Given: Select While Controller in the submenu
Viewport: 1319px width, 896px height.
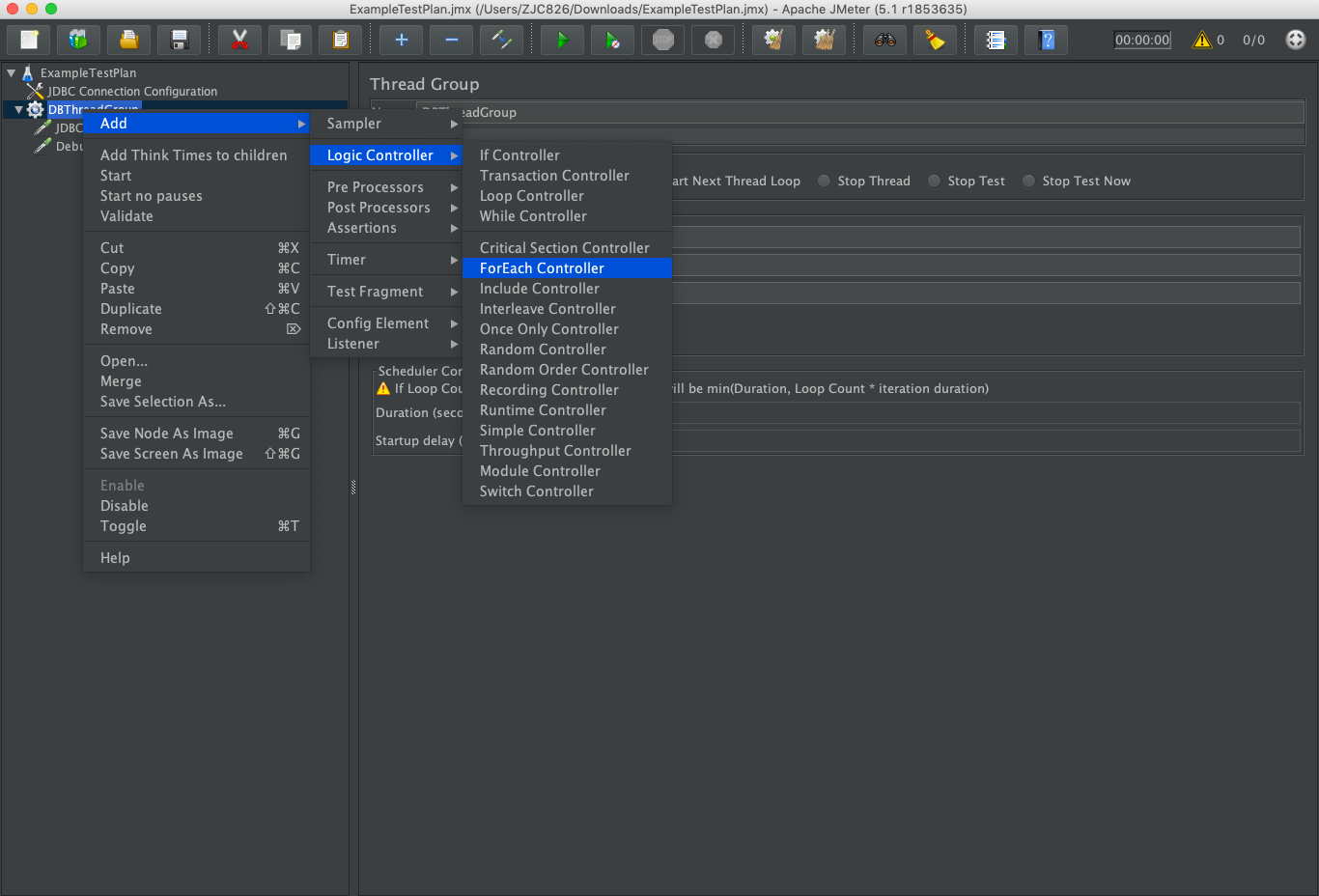Looking at the screenshot, I should pyautogui.click(x=567, y=216).
